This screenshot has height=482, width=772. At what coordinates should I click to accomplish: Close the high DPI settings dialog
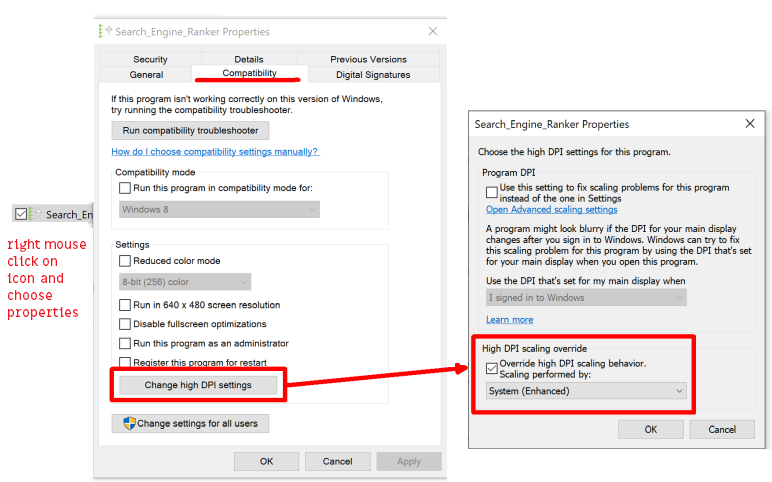pos(750,124)
